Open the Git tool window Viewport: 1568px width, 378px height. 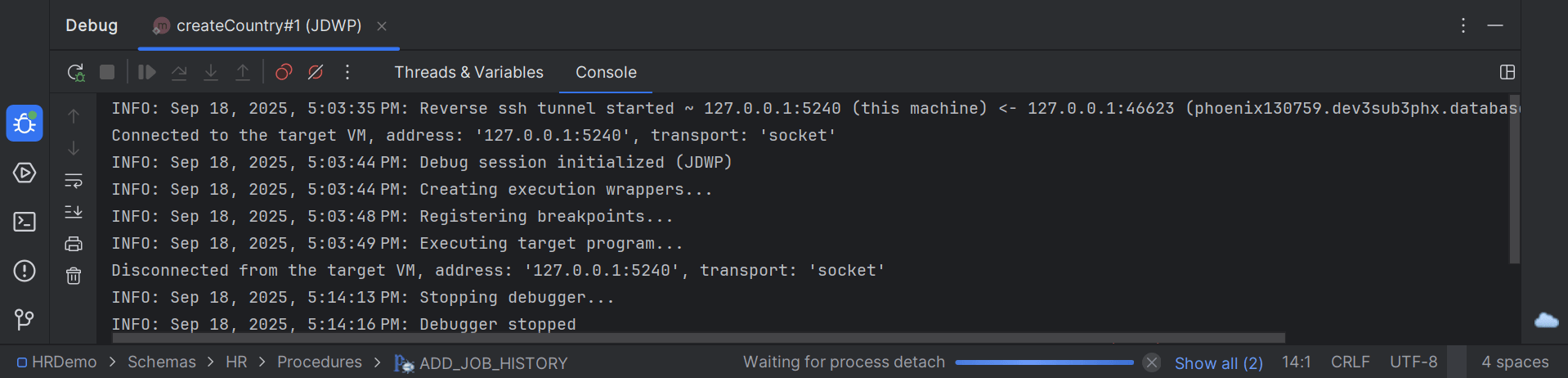point(25,319)
